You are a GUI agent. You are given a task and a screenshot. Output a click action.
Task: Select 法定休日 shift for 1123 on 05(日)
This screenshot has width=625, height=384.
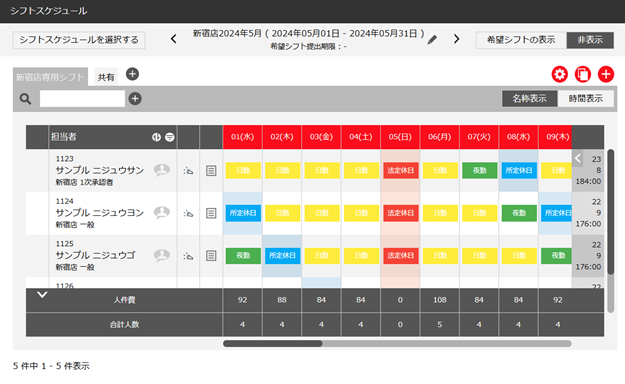[401, 171]
